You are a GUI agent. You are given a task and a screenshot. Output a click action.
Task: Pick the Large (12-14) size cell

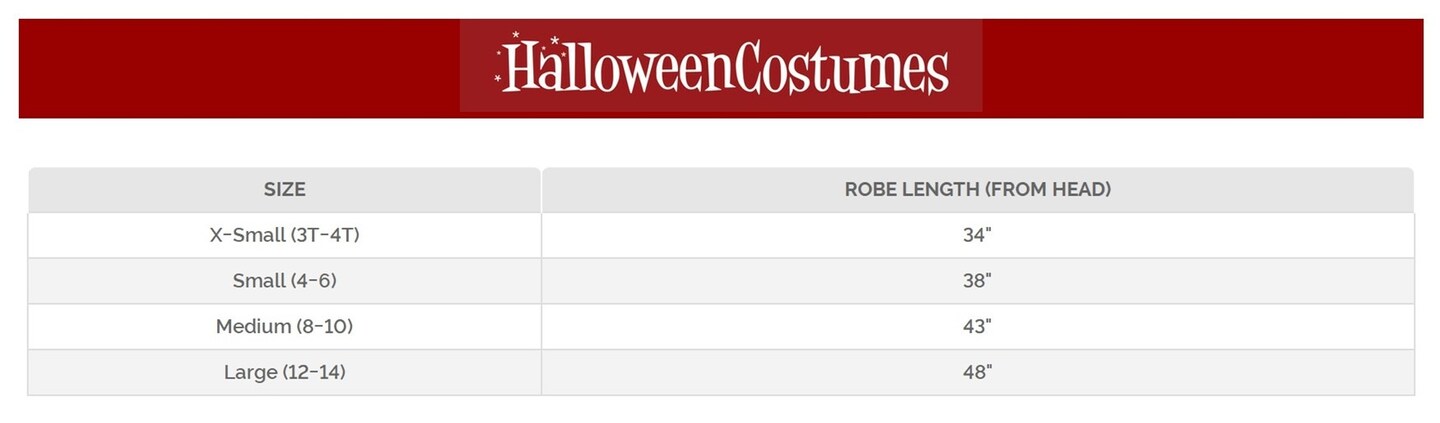[285, 373]
